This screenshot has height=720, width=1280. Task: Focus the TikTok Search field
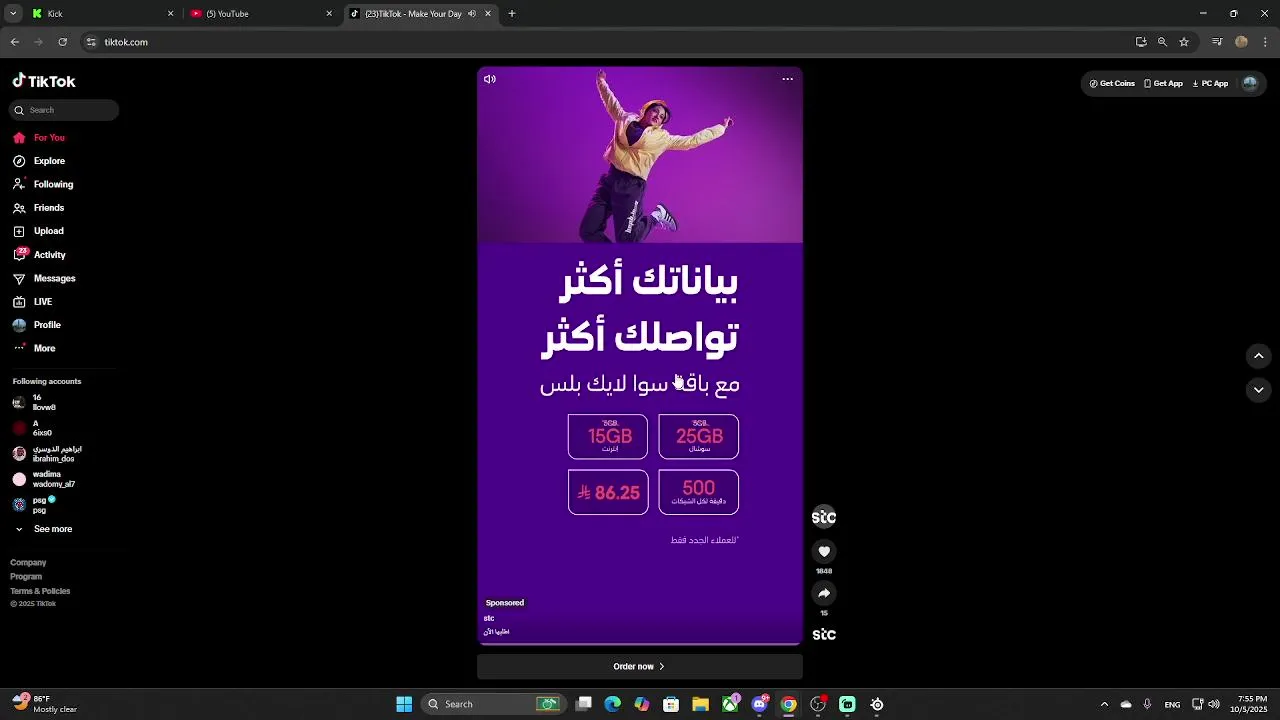click(x=65, y=110)
